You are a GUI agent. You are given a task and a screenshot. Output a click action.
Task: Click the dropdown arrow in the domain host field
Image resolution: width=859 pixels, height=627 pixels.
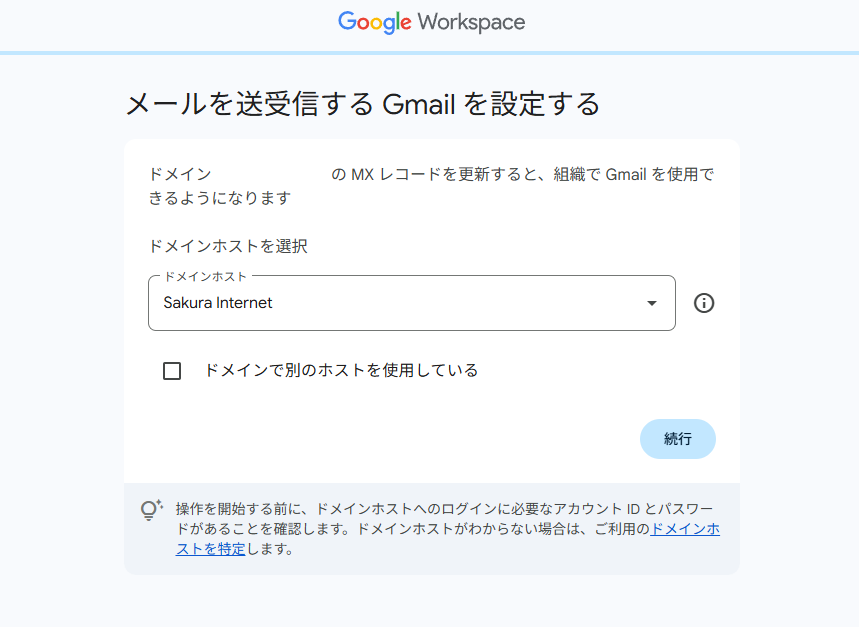tap(651, 303)
